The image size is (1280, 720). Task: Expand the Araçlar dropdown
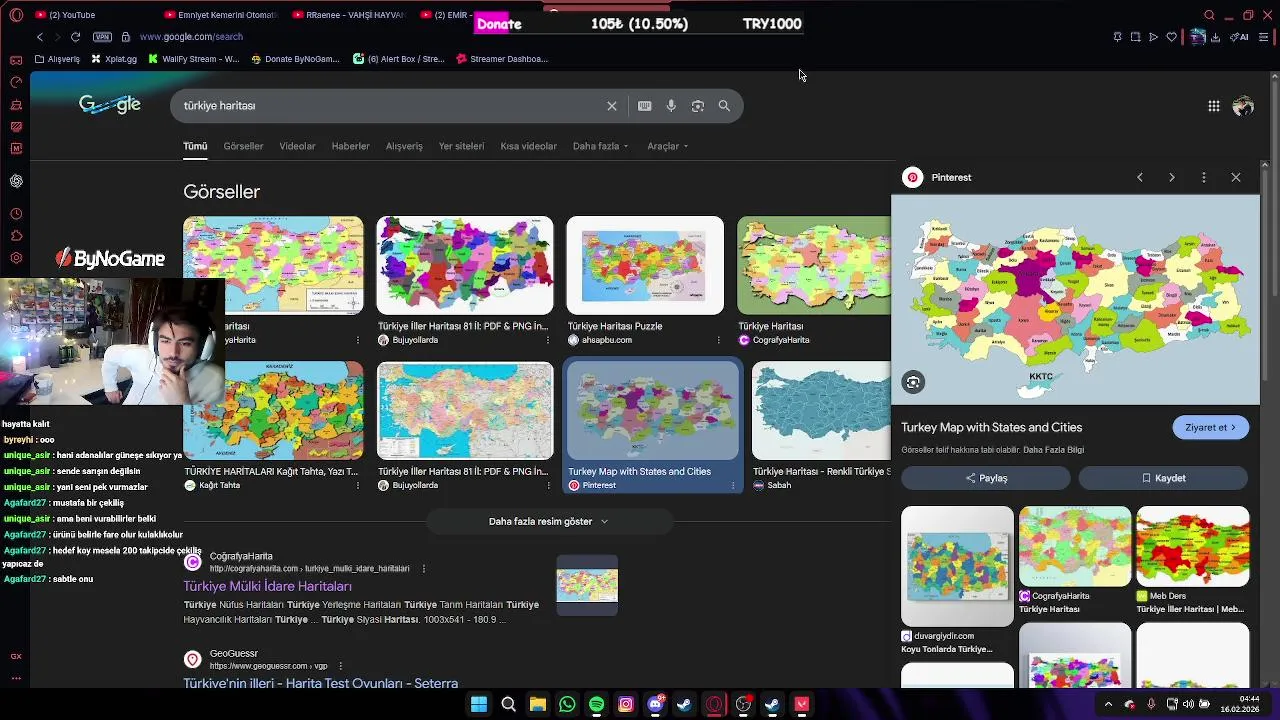tap(668, 146)
